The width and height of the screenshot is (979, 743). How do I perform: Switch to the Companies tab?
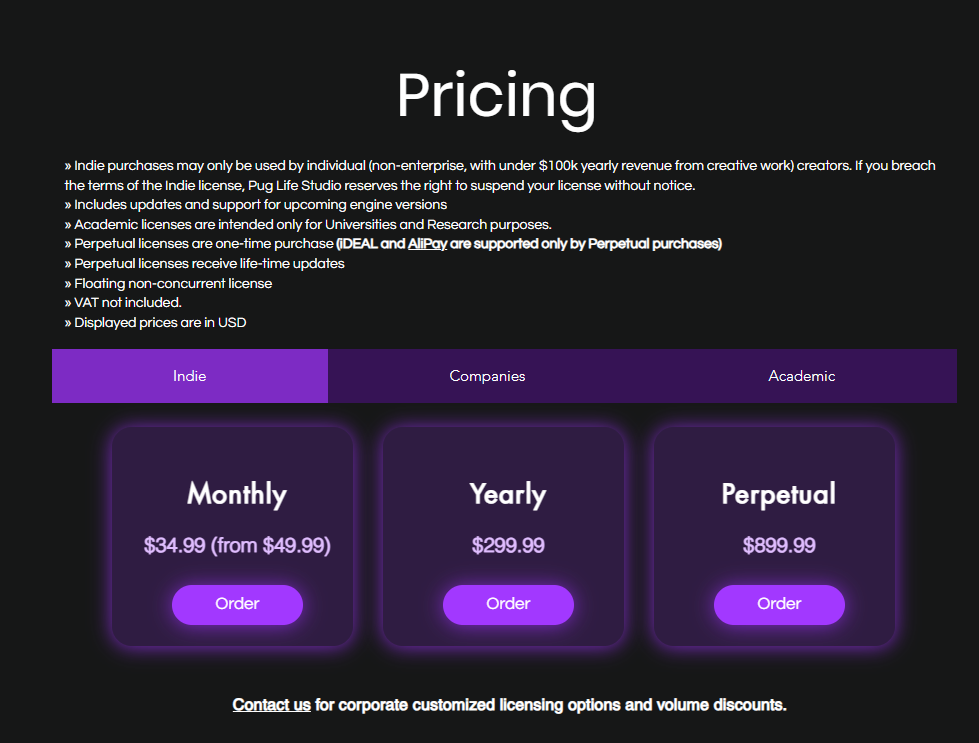coord(487,376)
